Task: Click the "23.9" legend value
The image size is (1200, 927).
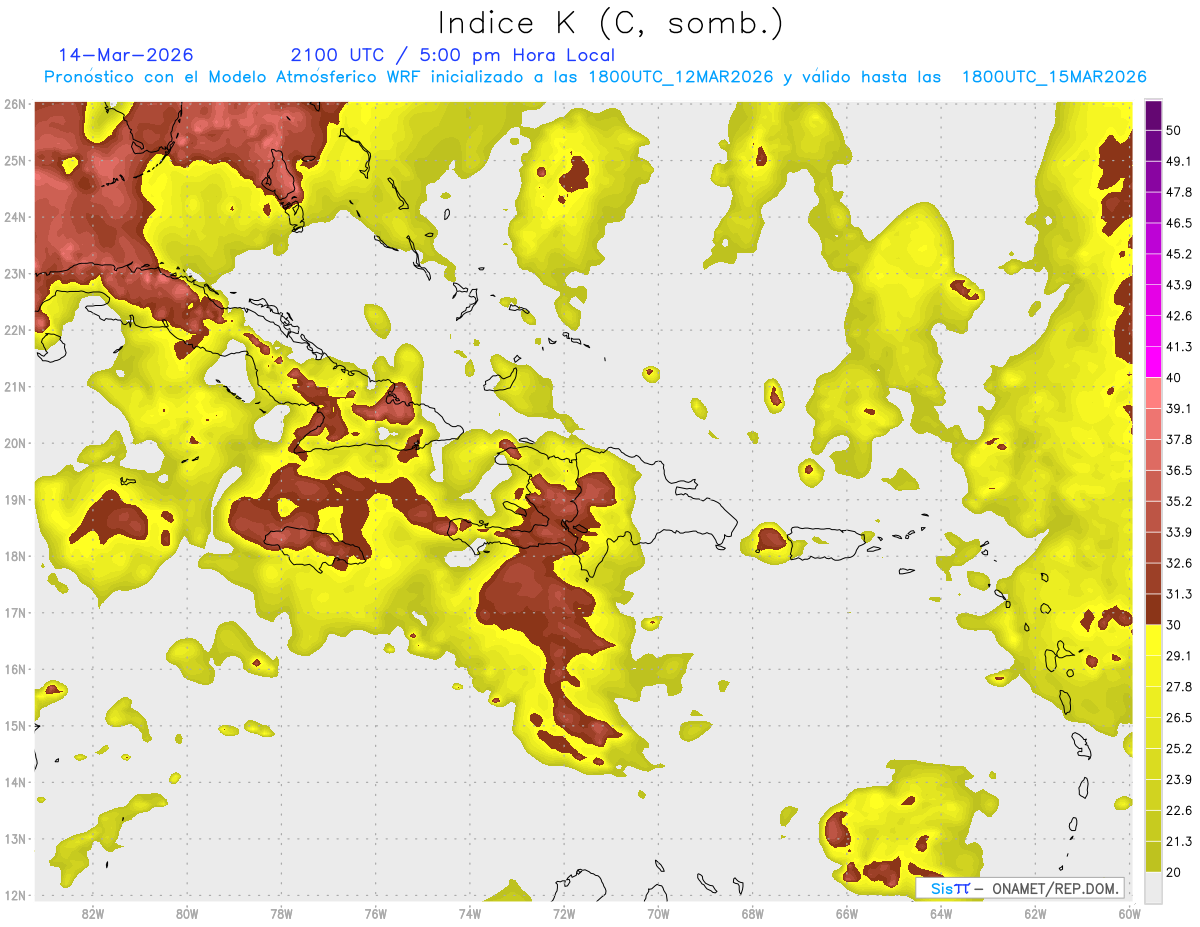Action: click(x=1179, y=780)
